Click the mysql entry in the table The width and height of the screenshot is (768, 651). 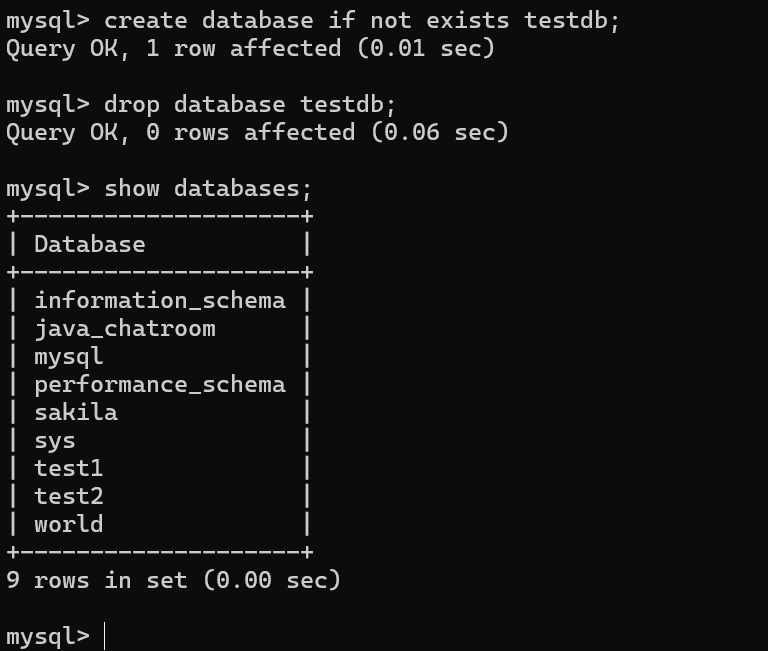tap(69, 356)
